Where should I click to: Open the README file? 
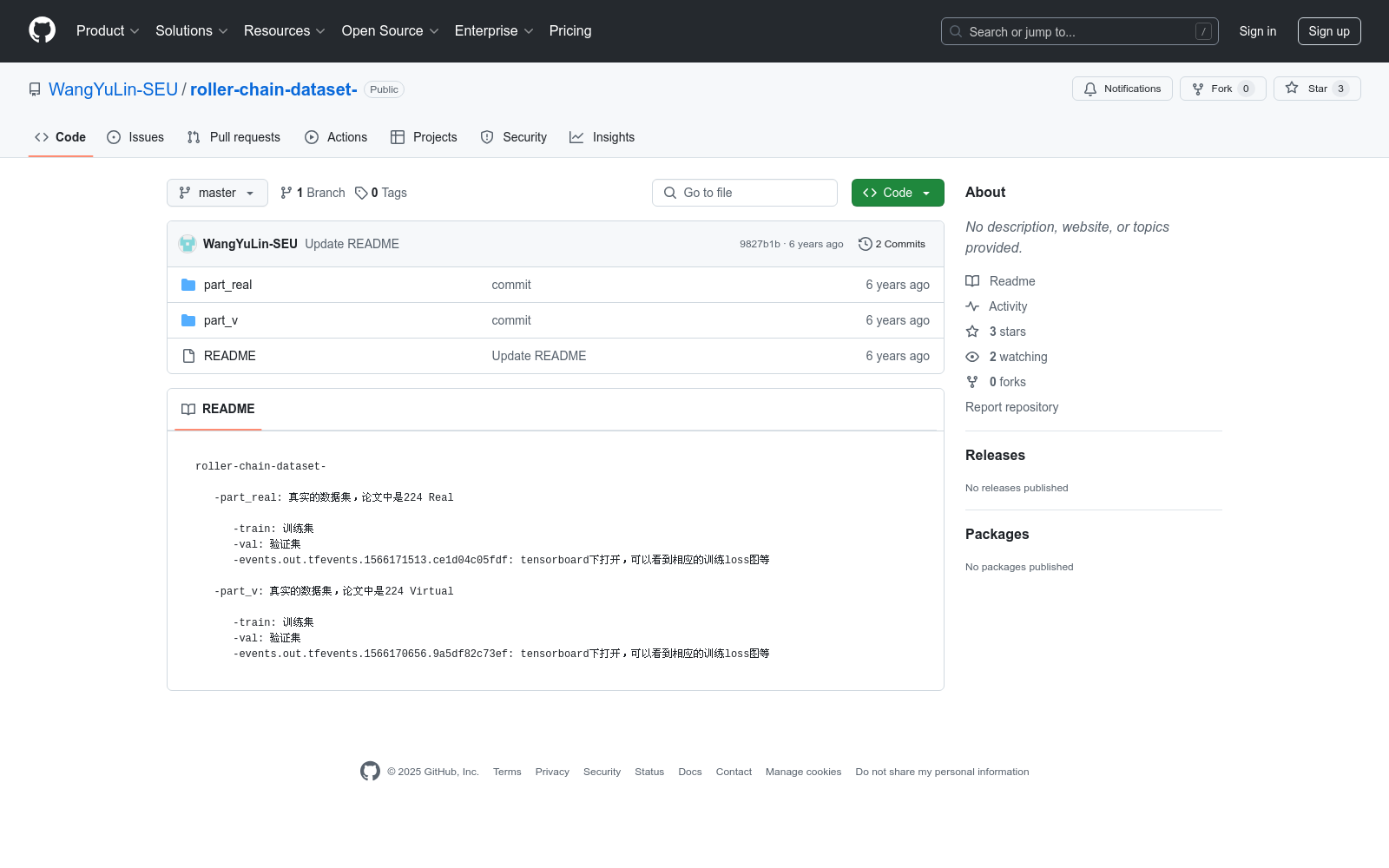point(230,356)
